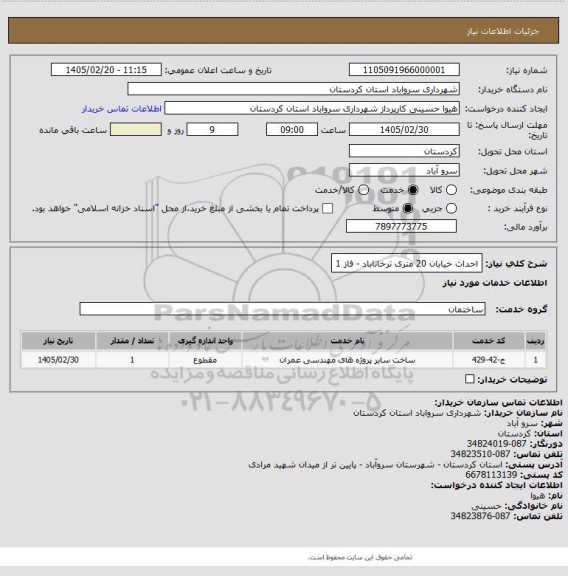Click the نام خدمت column header
The image size is (568, 576).
[x=347, y=341]
